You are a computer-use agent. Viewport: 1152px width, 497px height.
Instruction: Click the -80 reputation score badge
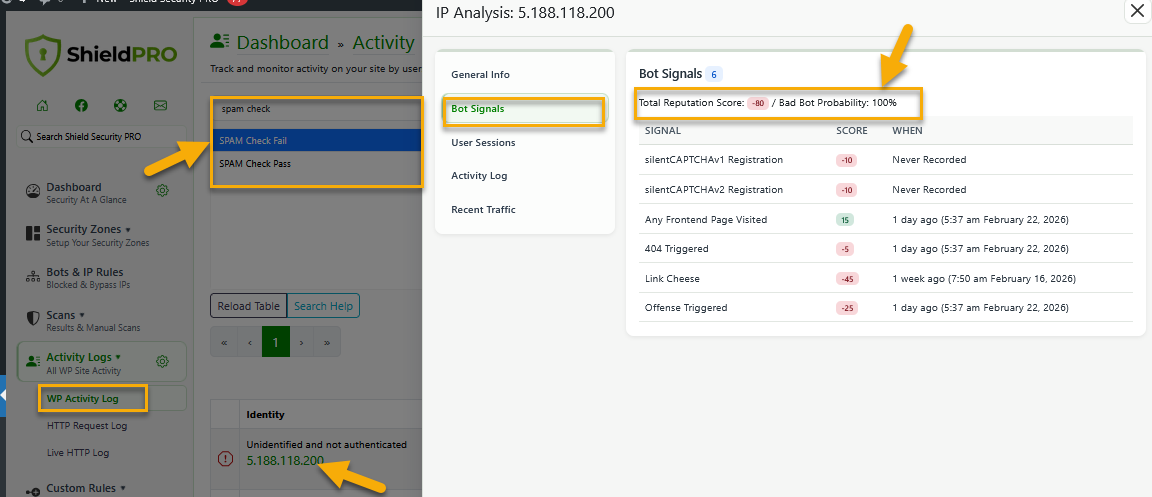758,103
